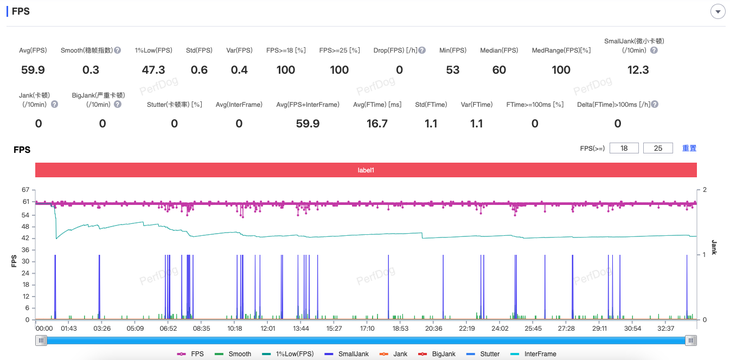Click the Avg(FTime) value 16.7

click(377, 123)
